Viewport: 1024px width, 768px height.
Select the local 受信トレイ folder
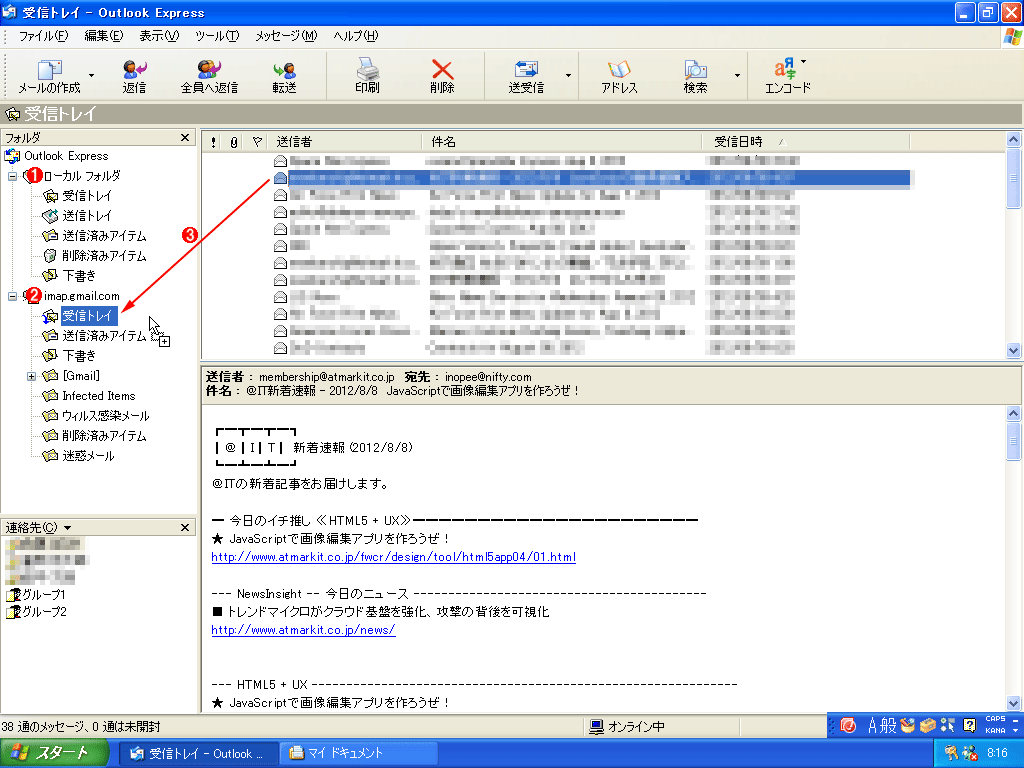(x=86, y=196)
